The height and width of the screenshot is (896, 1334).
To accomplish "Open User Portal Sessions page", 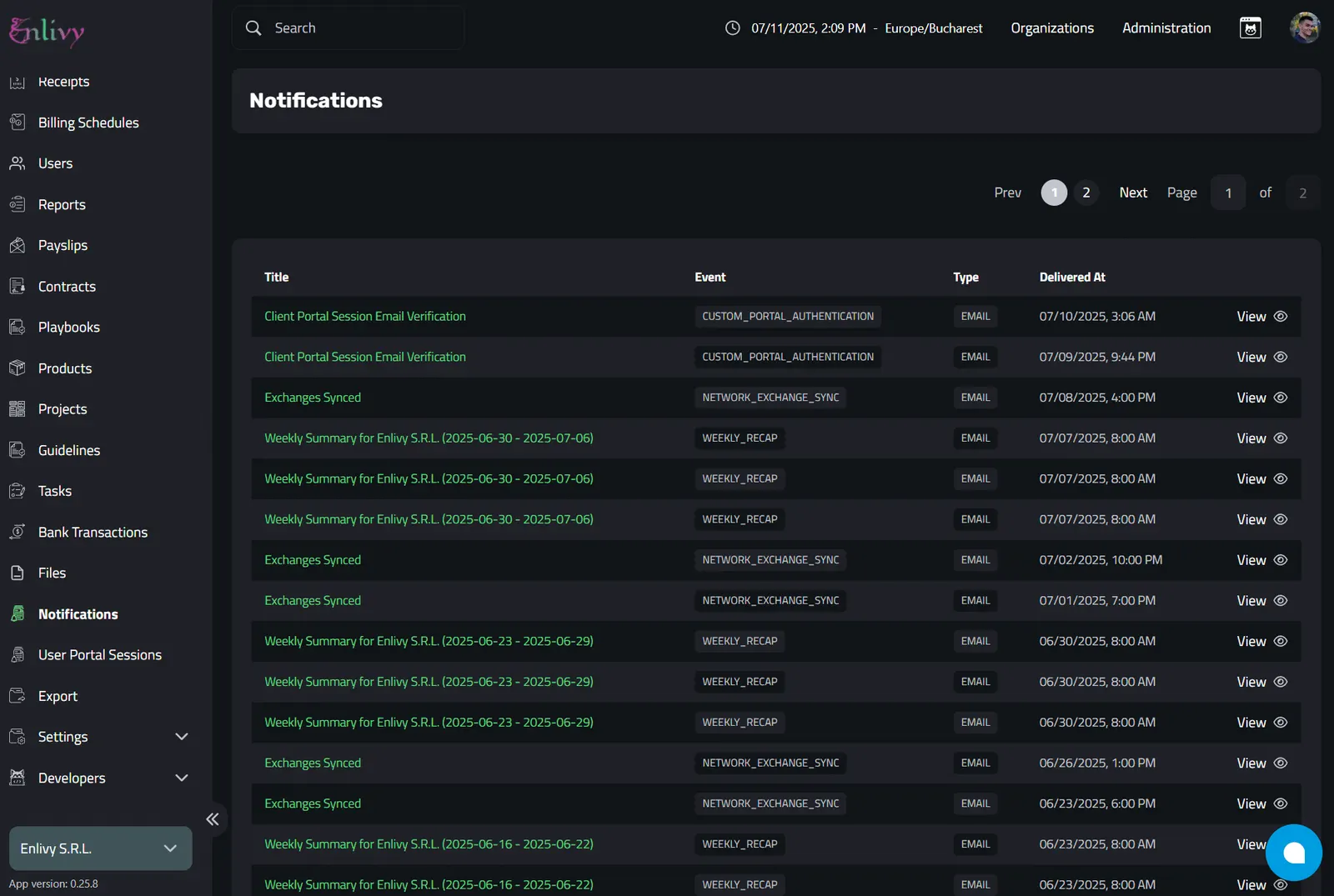I will 100,654.
